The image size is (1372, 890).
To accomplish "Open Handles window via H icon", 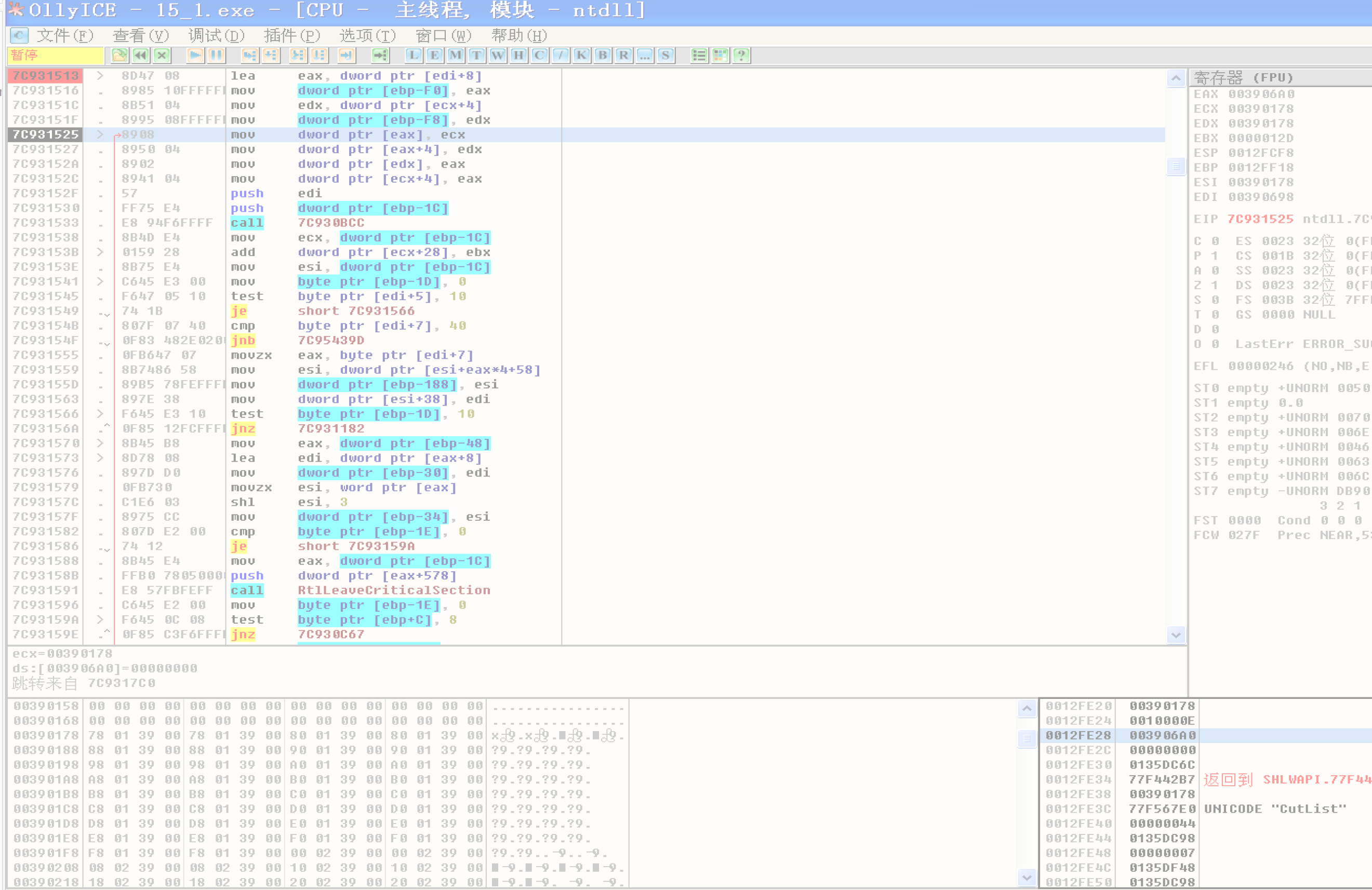I will 518,56.
